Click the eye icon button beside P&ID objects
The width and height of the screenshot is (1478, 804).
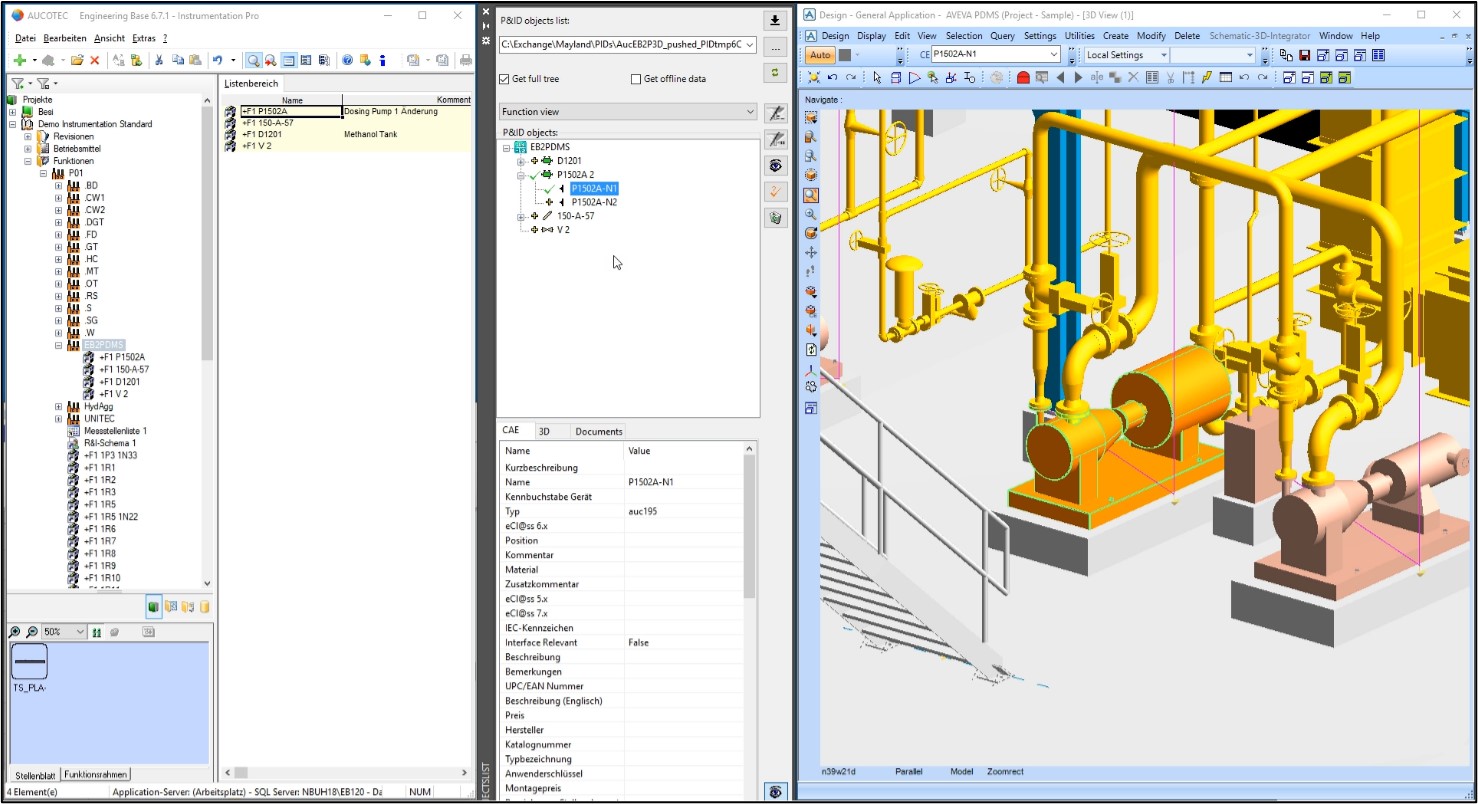773,165
